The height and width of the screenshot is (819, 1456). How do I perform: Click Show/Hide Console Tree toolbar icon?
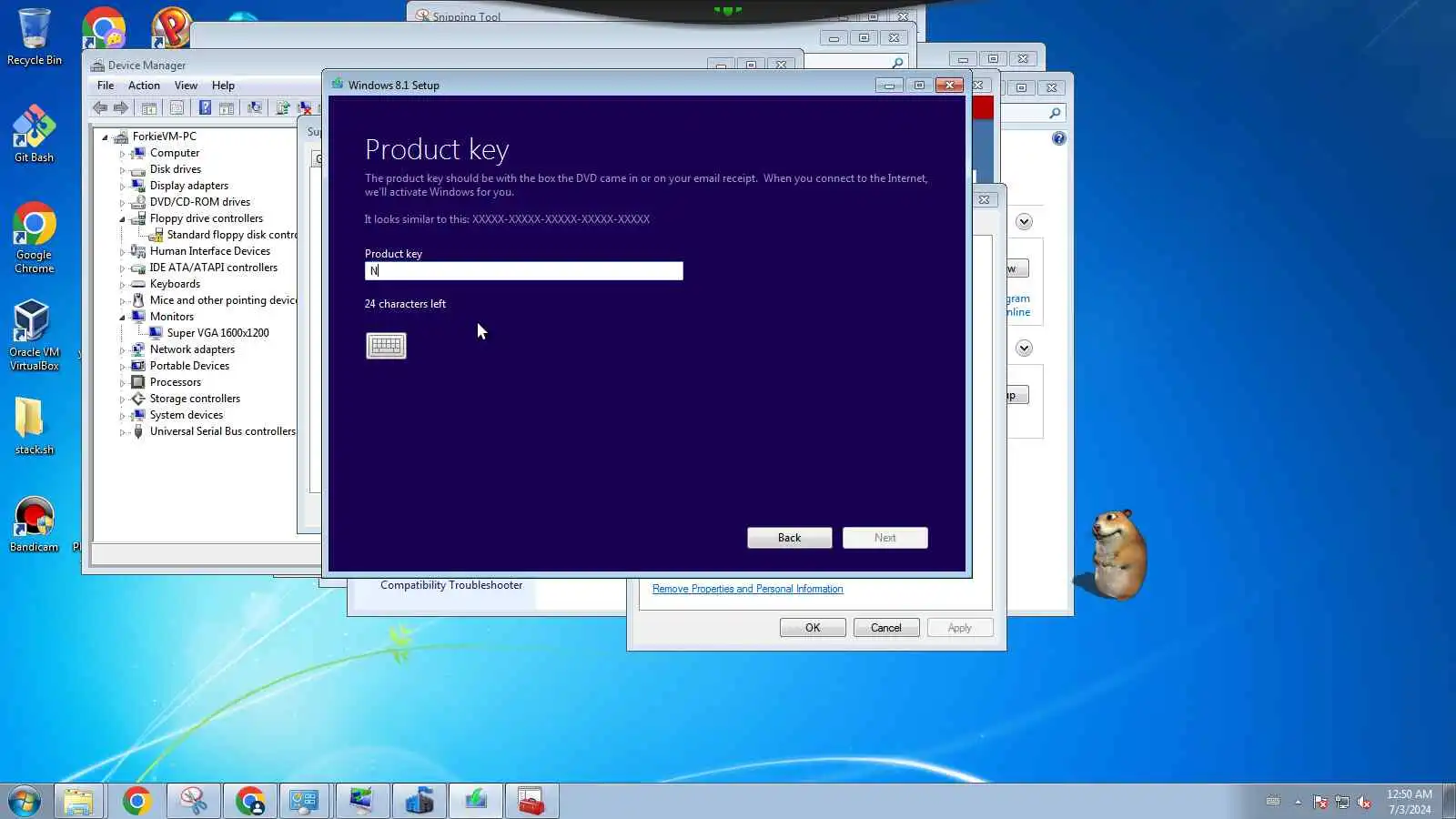coord(149,108)
